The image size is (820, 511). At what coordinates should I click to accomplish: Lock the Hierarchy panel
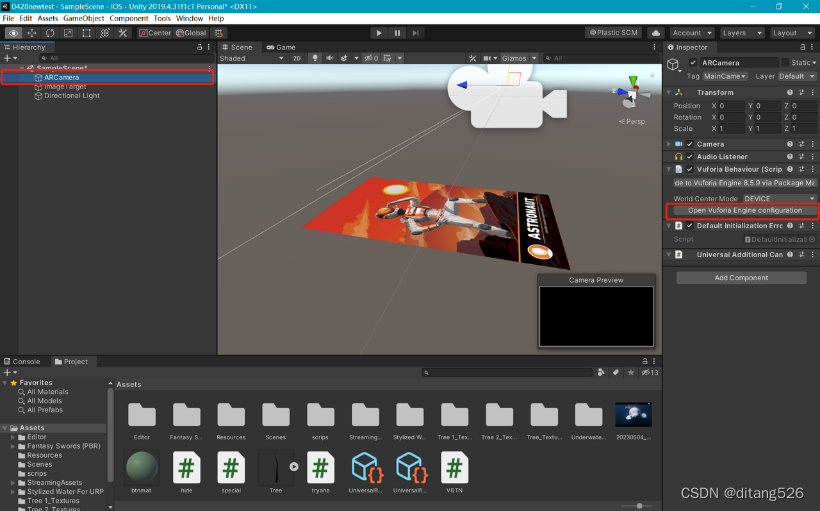pyautogui.click(x=199, y=47)
